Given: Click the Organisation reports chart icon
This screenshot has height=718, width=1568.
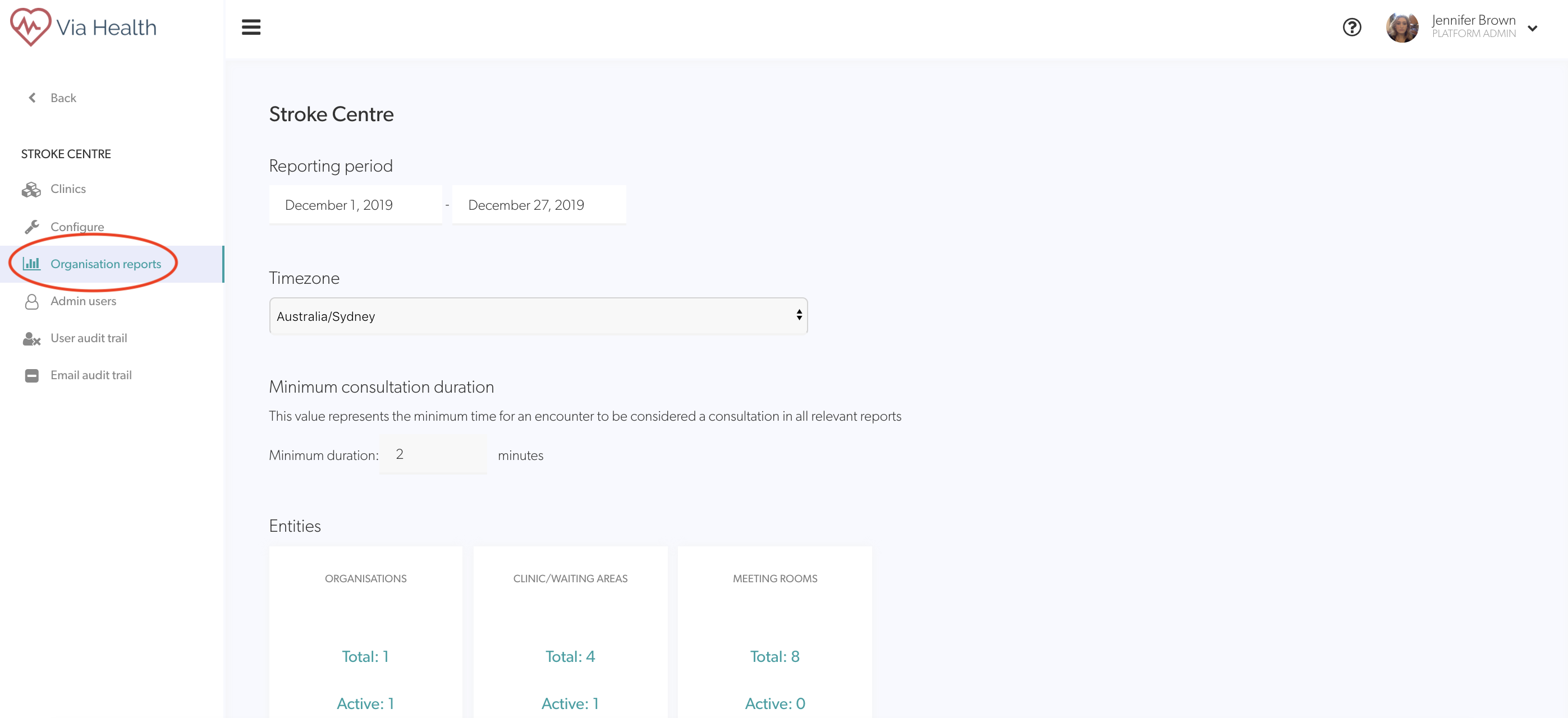Looking at the screenshot, I should 31,264.
